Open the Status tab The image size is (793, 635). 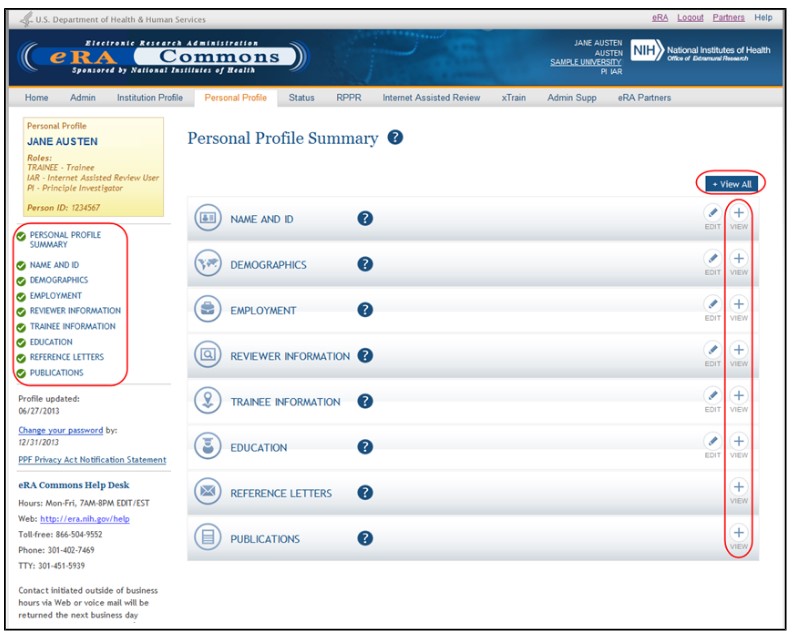pos(301,98)
